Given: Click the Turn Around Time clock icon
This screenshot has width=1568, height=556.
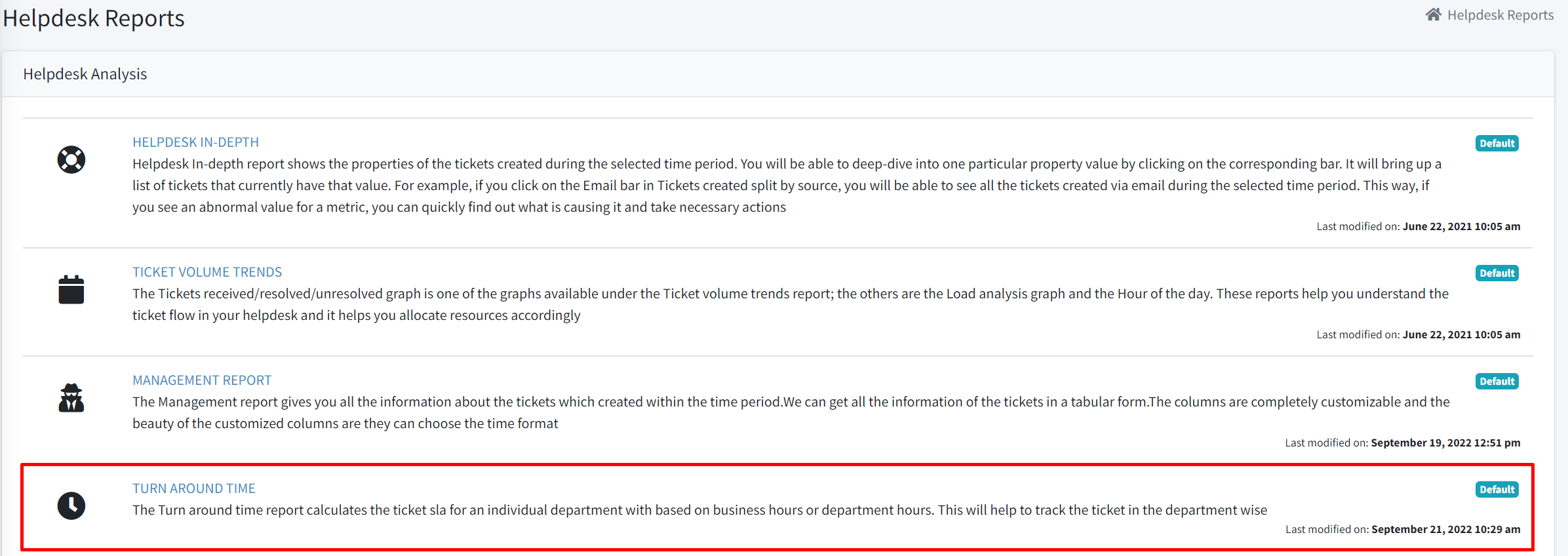Looking at the screenshot, I should (71, 506).
